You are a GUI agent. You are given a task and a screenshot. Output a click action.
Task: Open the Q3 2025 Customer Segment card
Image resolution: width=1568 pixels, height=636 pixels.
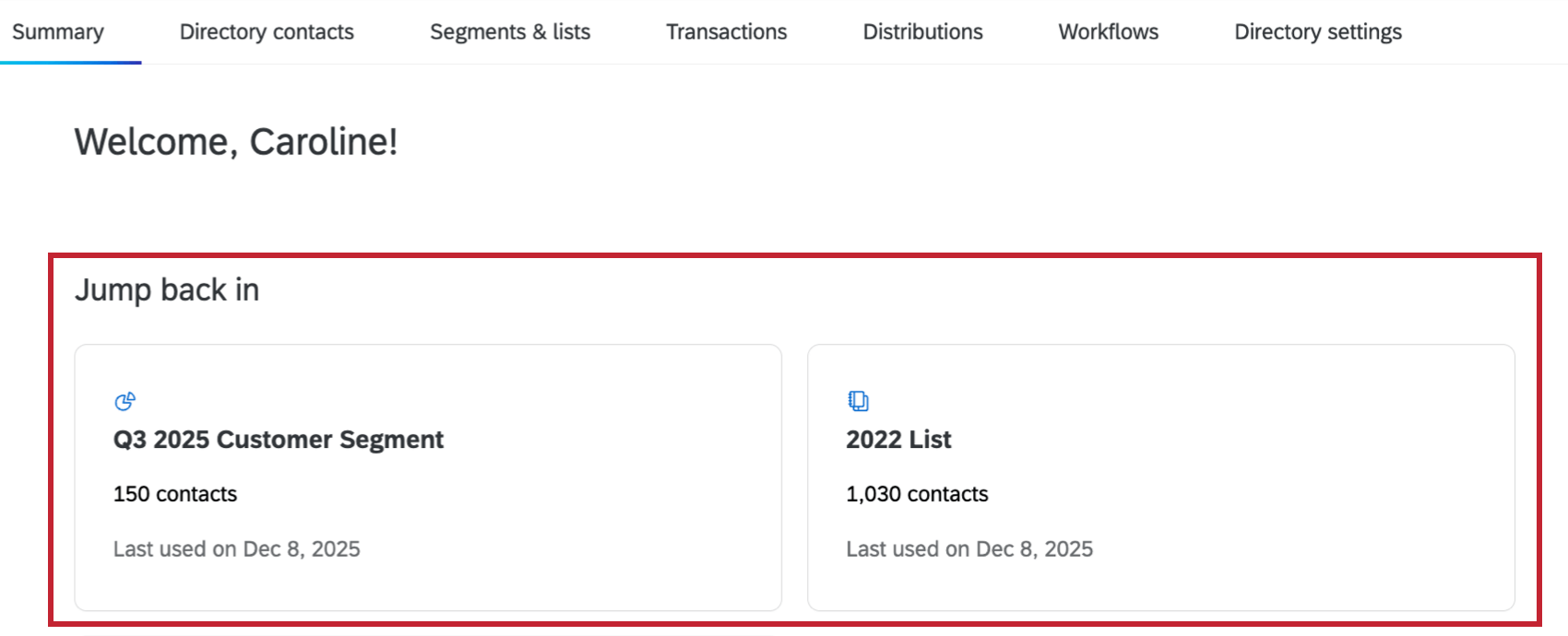[x=429, y=475]
